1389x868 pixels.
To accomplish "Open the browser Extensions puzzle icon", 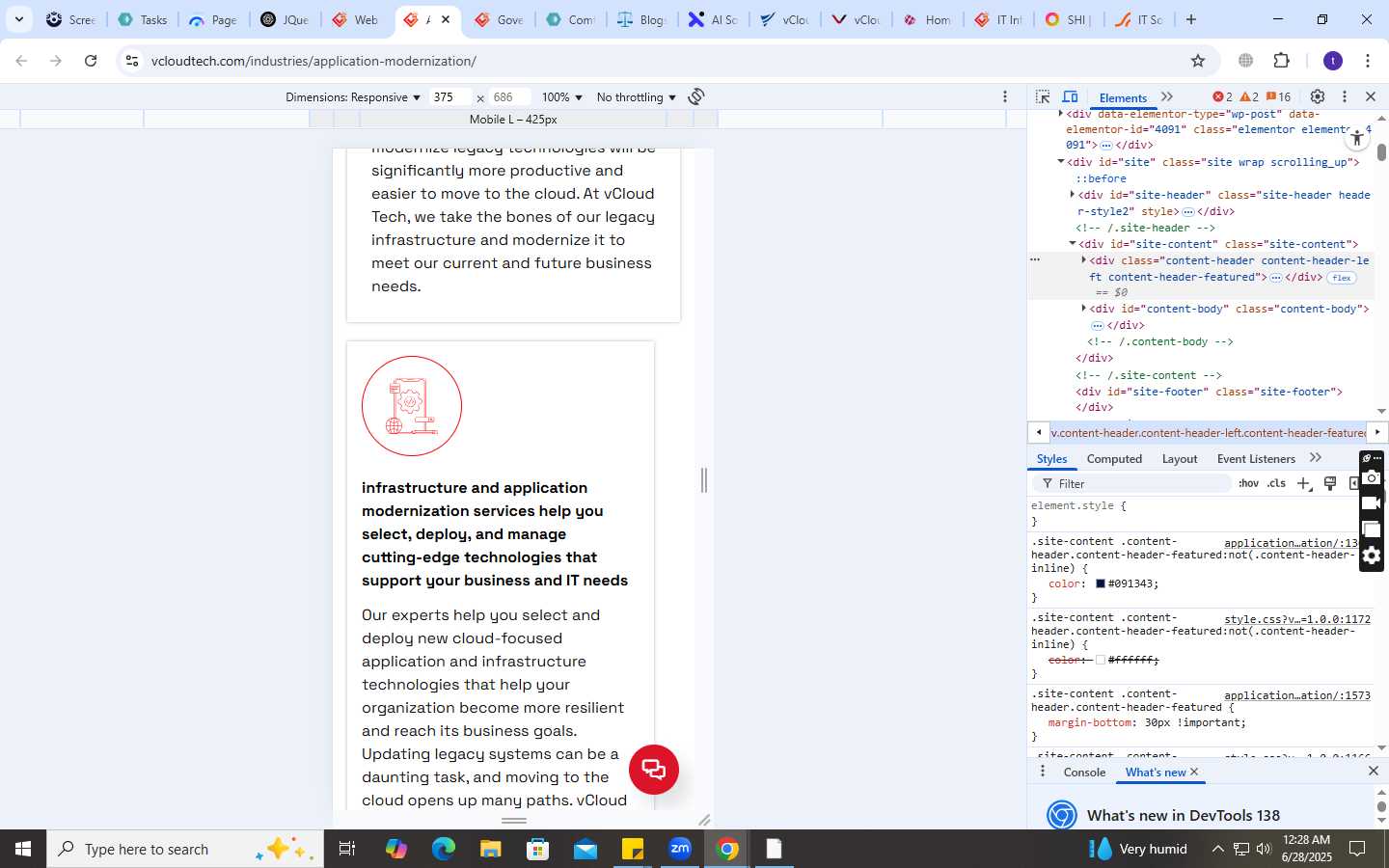I will 1281,61.
